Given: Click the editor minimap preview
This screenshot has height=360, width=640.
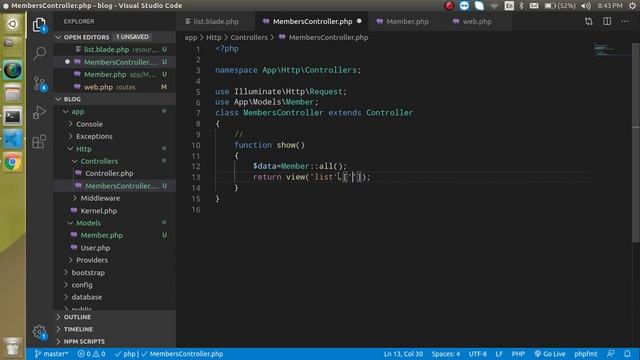Looking at the screenshot, I should (x=611, y=50).
